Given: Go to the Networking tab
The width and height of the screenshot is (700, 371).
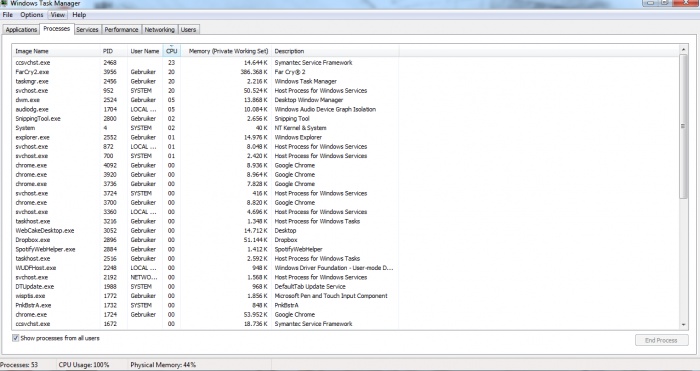Looking at the screenshot, I should pyautogui.click(x=159, y=30).
